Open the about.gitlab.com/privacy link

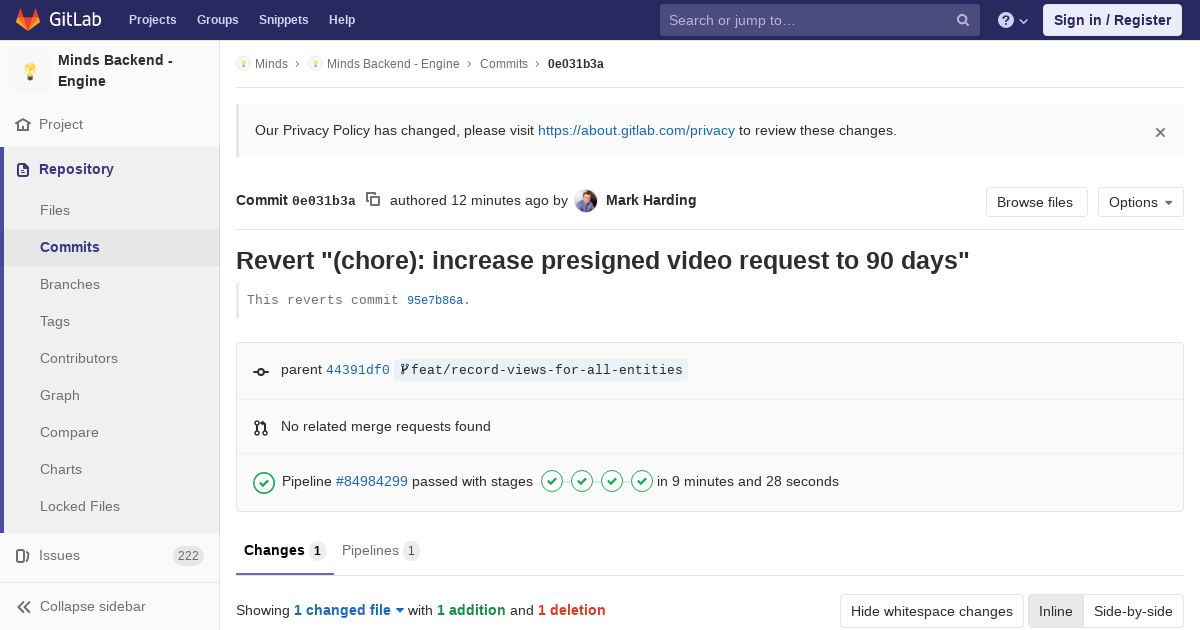(636, 131)
